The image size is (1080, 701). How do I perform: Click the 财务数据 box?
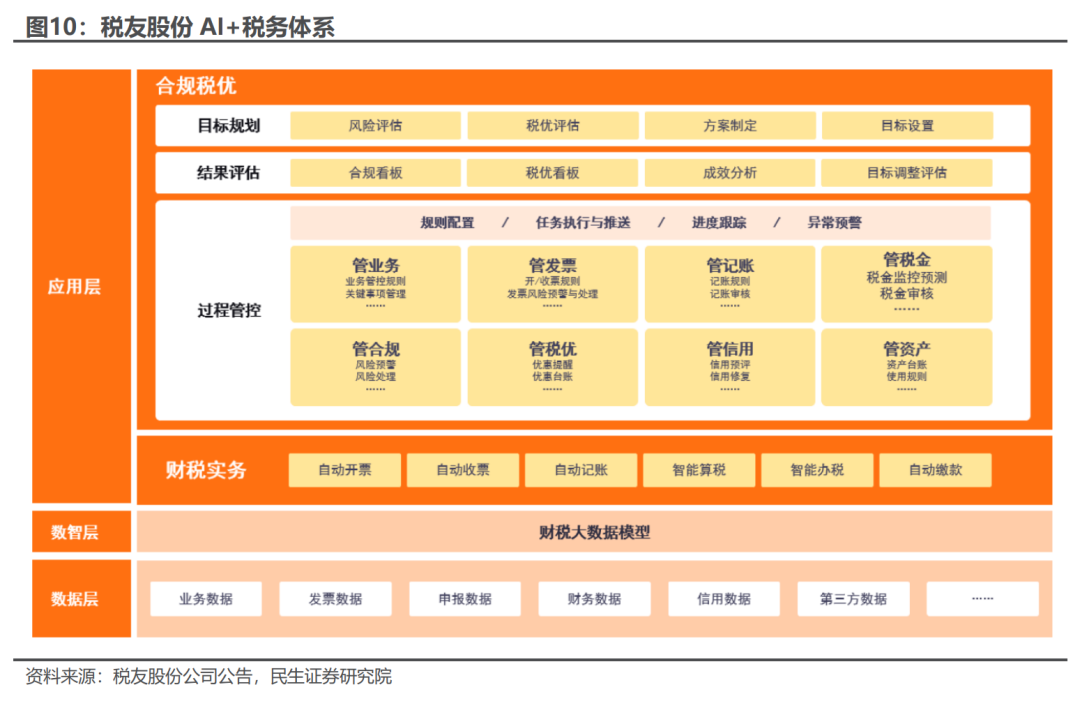coord(594,598)
